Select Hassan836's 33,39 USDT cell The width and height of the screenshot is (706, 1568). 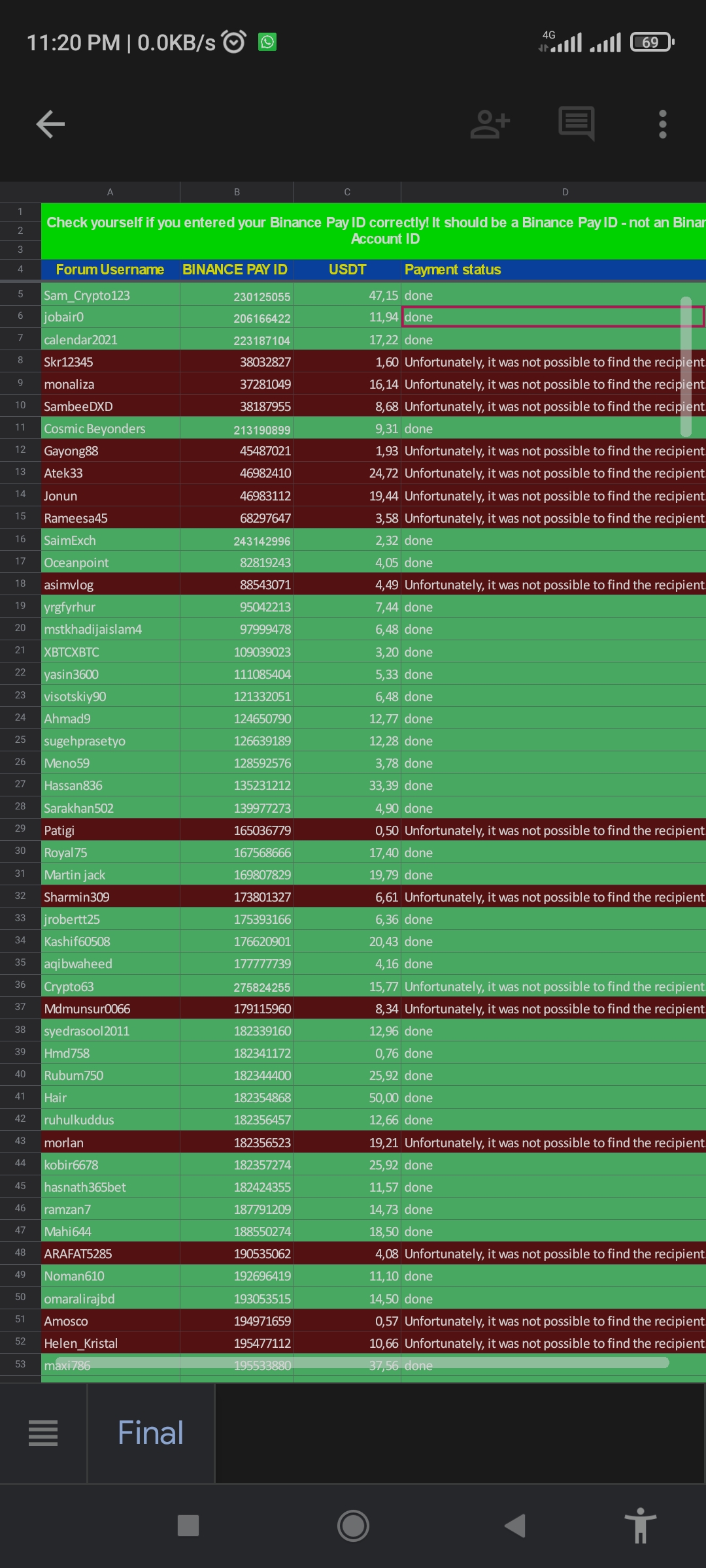pos(347,785)
